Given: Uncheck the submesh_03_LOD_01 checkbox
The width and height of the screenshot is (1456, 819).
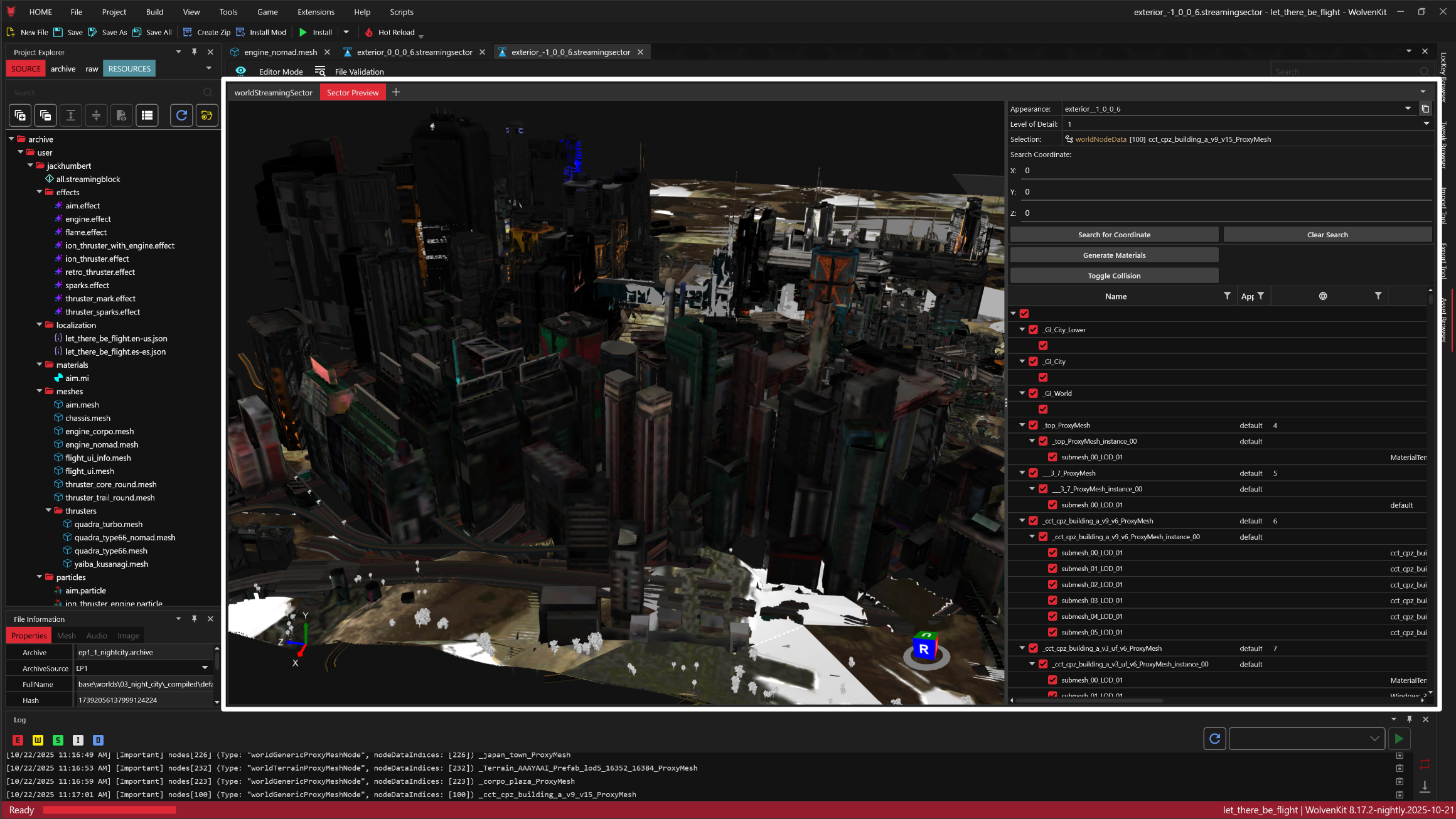Looking at the screenshot, I should pos(1052,601).
